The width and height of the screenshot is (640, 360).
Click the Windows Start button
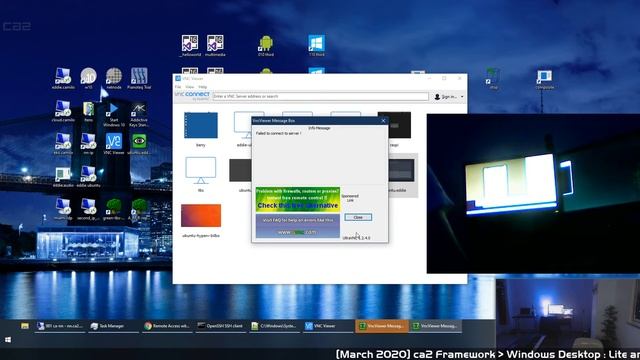8,340
